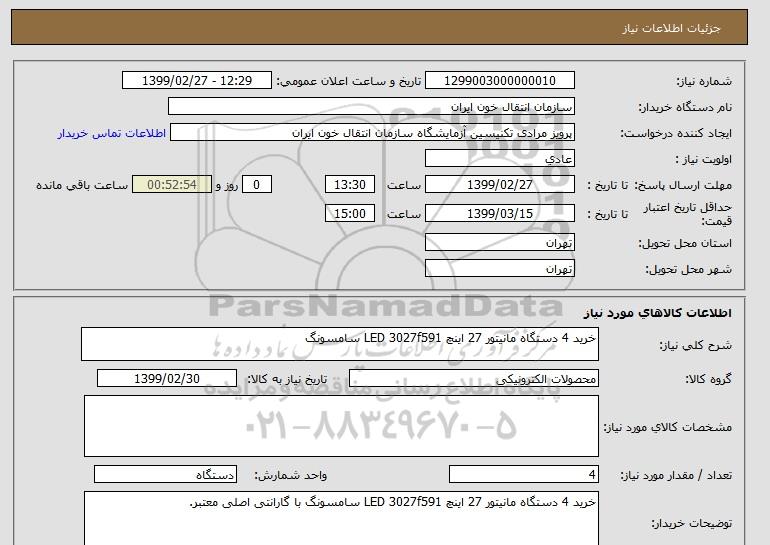The width and height of the screenshot is (770, 545).
Task: Click the empty goods specifications text area
Action: [341, 426]
